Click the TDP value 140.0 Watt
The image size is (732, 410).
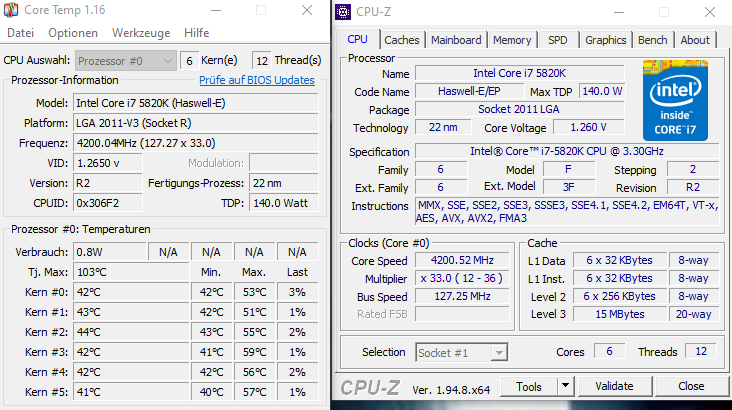click(x=284, y=204)
